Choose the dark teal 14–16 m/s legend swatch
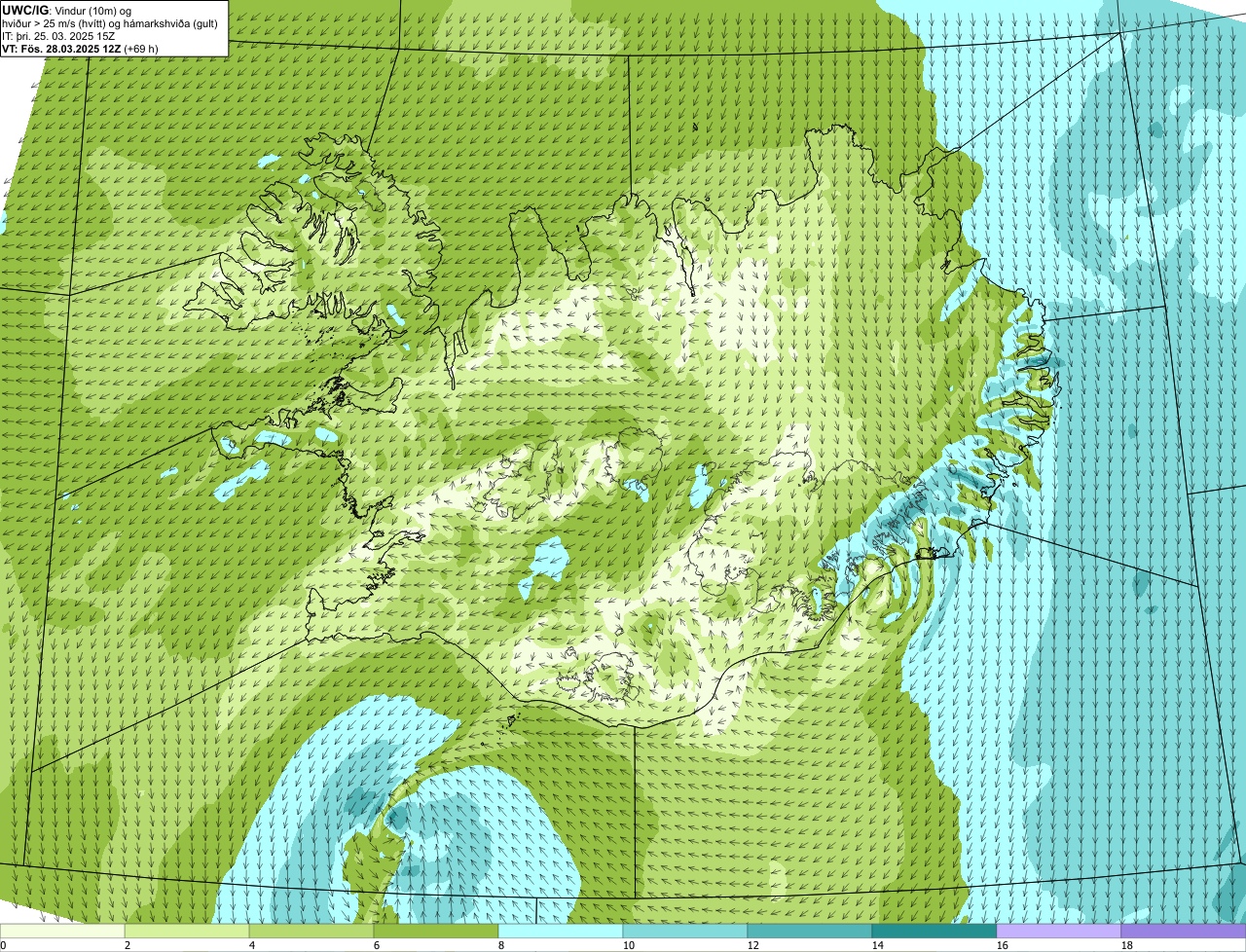 point(934,932)
